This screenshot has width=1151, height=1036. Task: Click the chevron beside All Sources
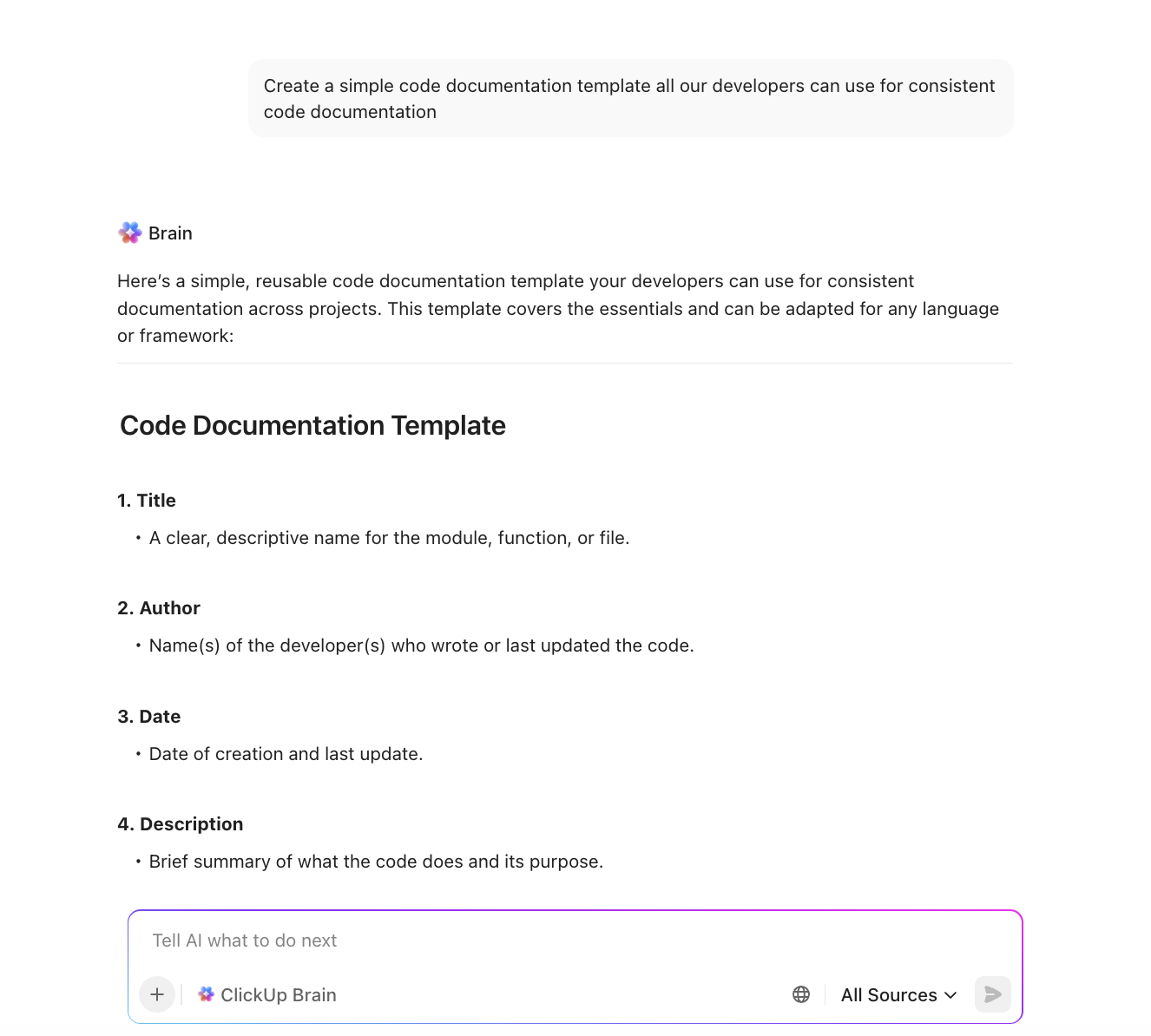point(950,994)
